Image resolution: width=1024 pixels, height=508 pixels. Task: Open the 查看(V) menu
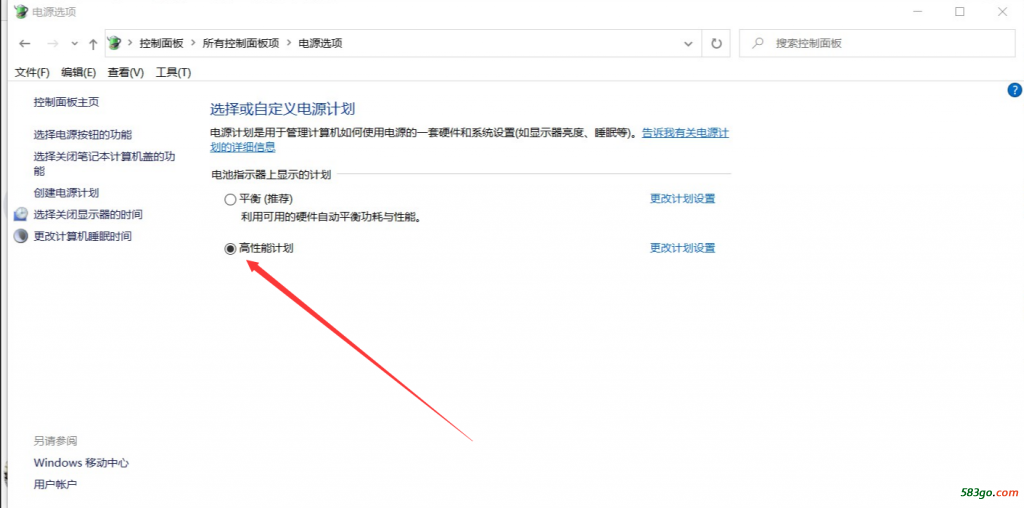point(126,72)
